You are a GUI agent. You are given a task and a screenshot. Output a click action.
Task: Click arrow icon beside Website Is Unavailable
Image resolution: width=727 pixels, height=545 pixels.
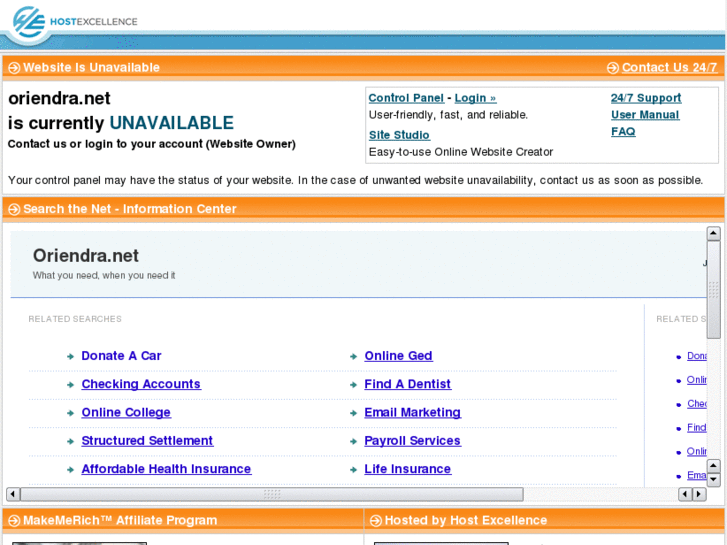[x=14, y=68]
